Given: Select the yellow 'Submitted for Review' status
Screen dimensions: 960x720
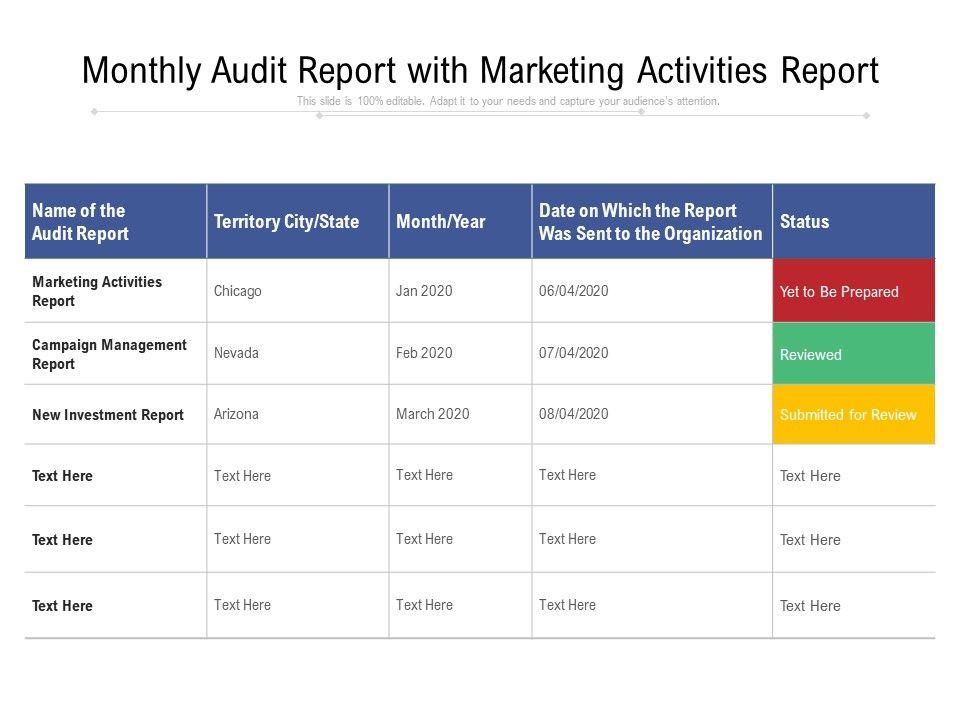Looking at the screenshot, I should coord(854,414).
